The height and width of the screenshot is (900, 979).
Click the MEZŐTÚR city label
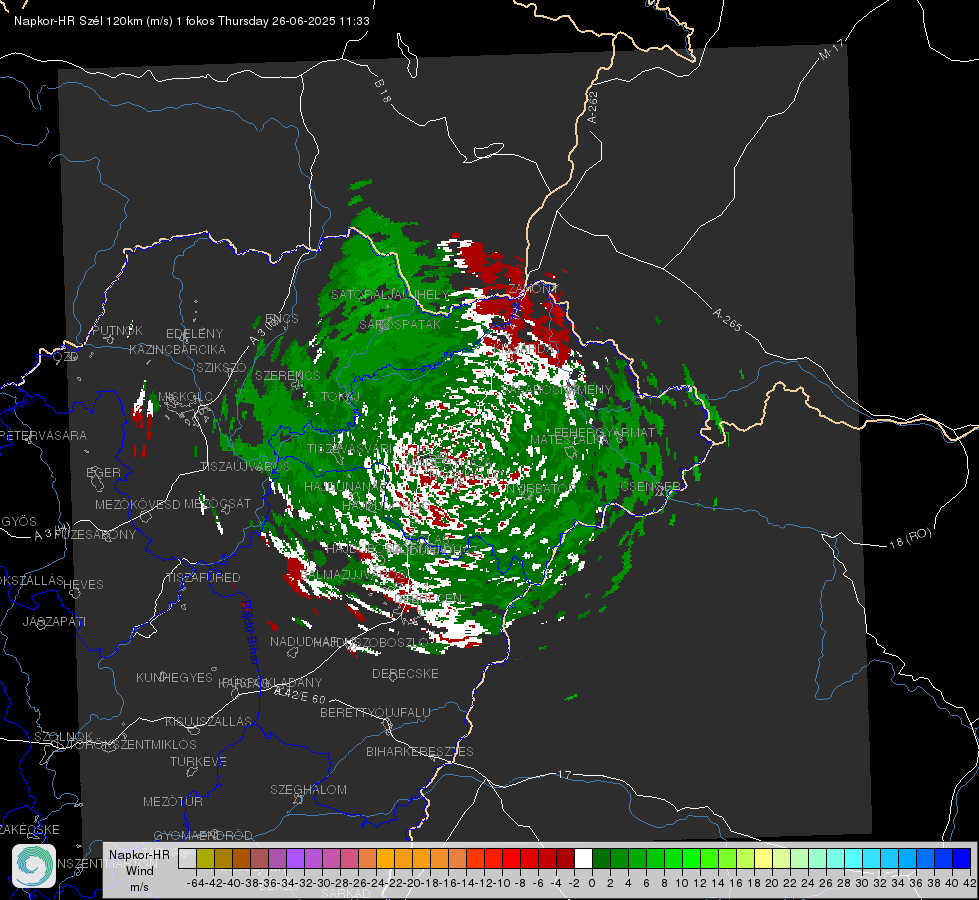pyautogui.click(x=173, y=802)
